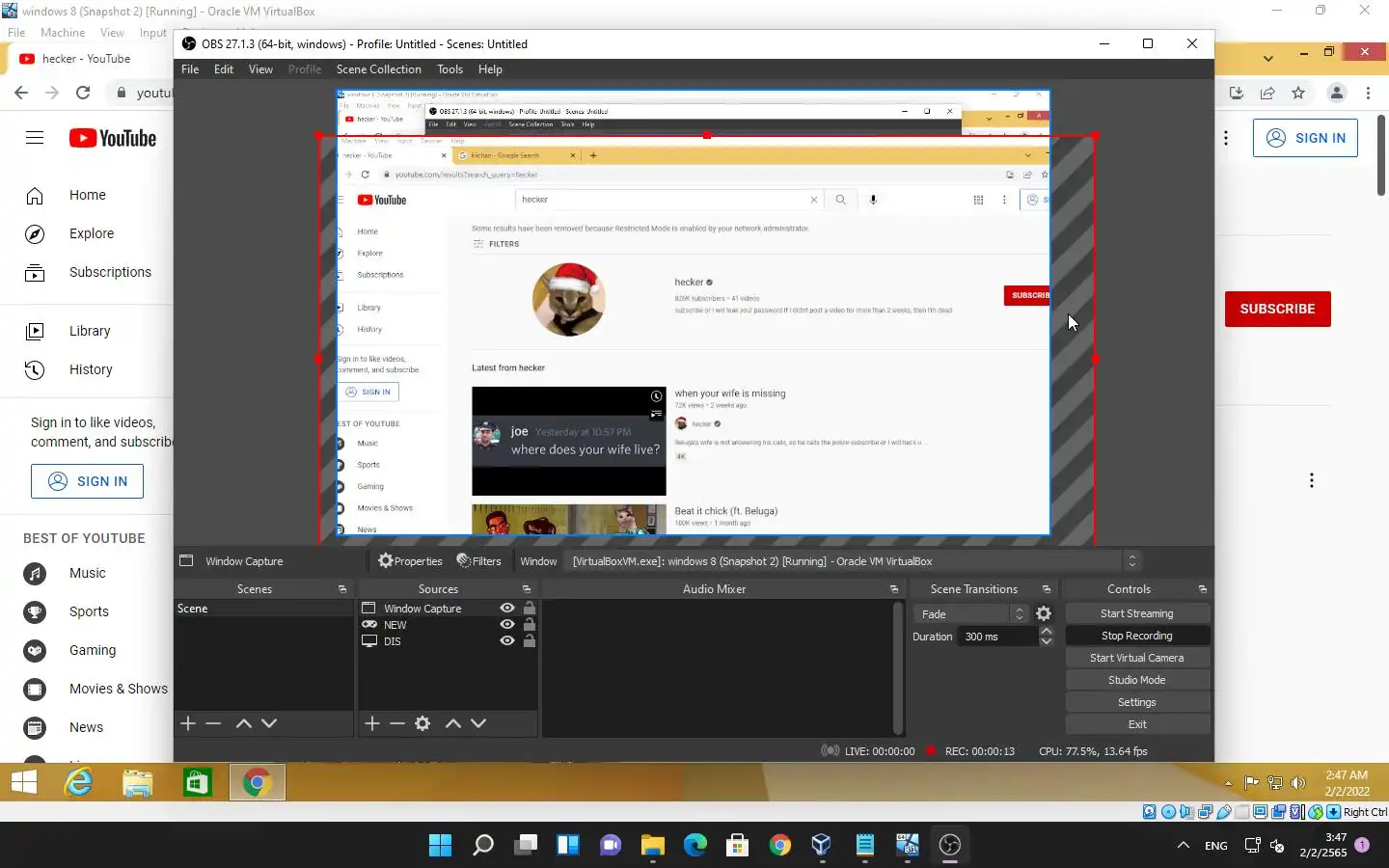Open the Scene Collection menu
The height and width of the screenshot is (868, 1389).
click(379, 69)
